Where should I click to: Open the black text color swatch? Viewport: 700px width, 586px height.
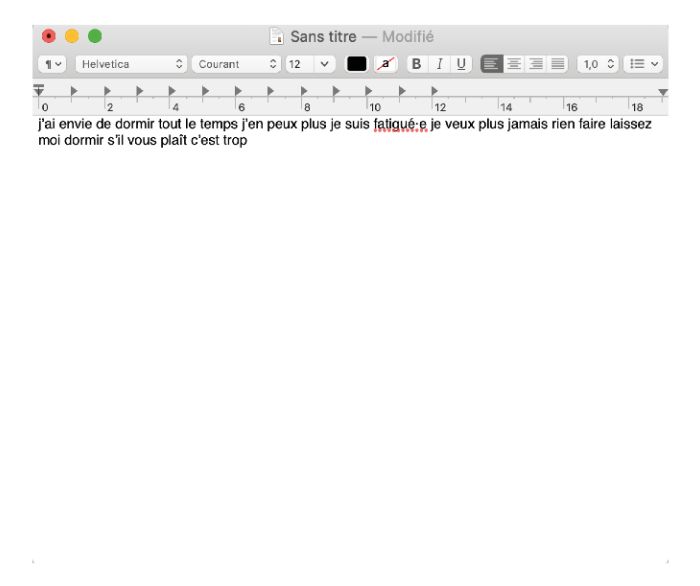(x=357, y=64)
